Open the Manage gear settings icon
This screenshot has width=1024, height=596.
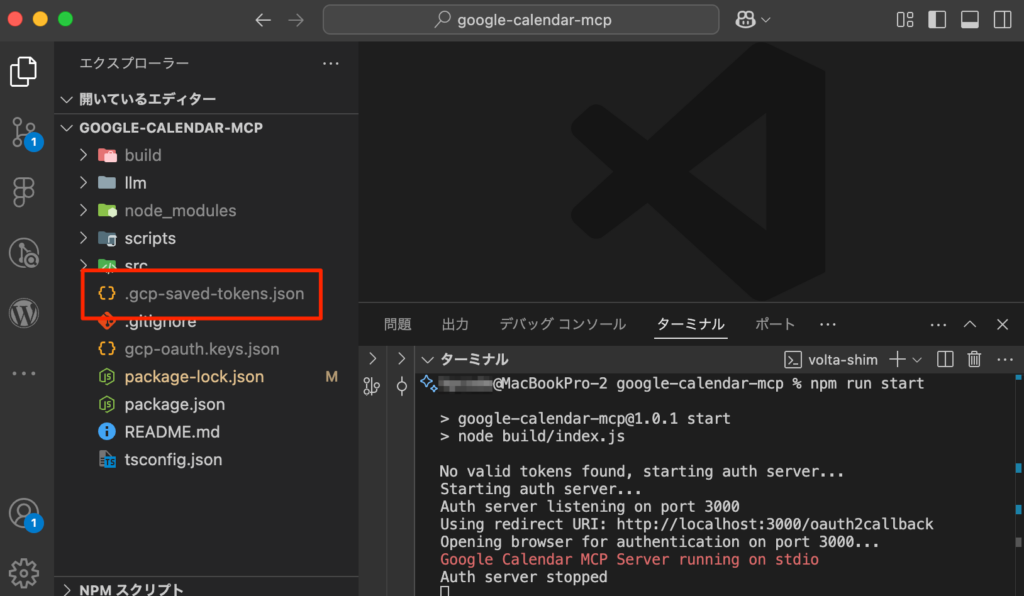coord(24,572)
